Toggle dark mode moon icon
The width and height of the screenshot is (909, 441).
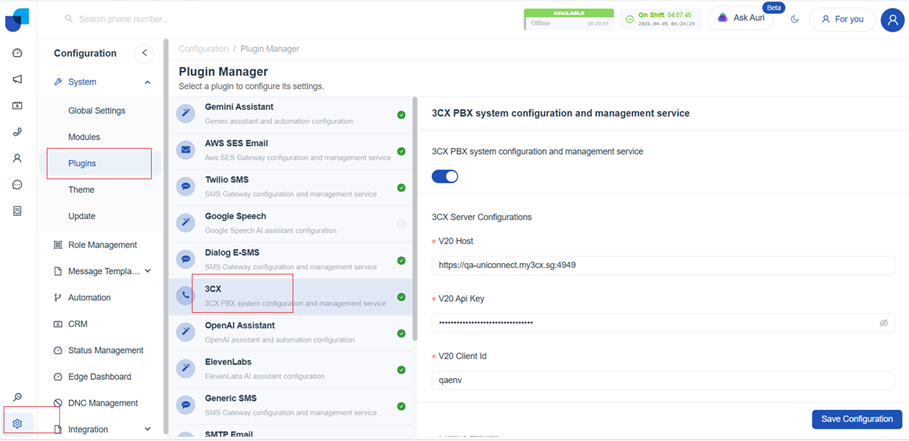[x=795, y=19]
